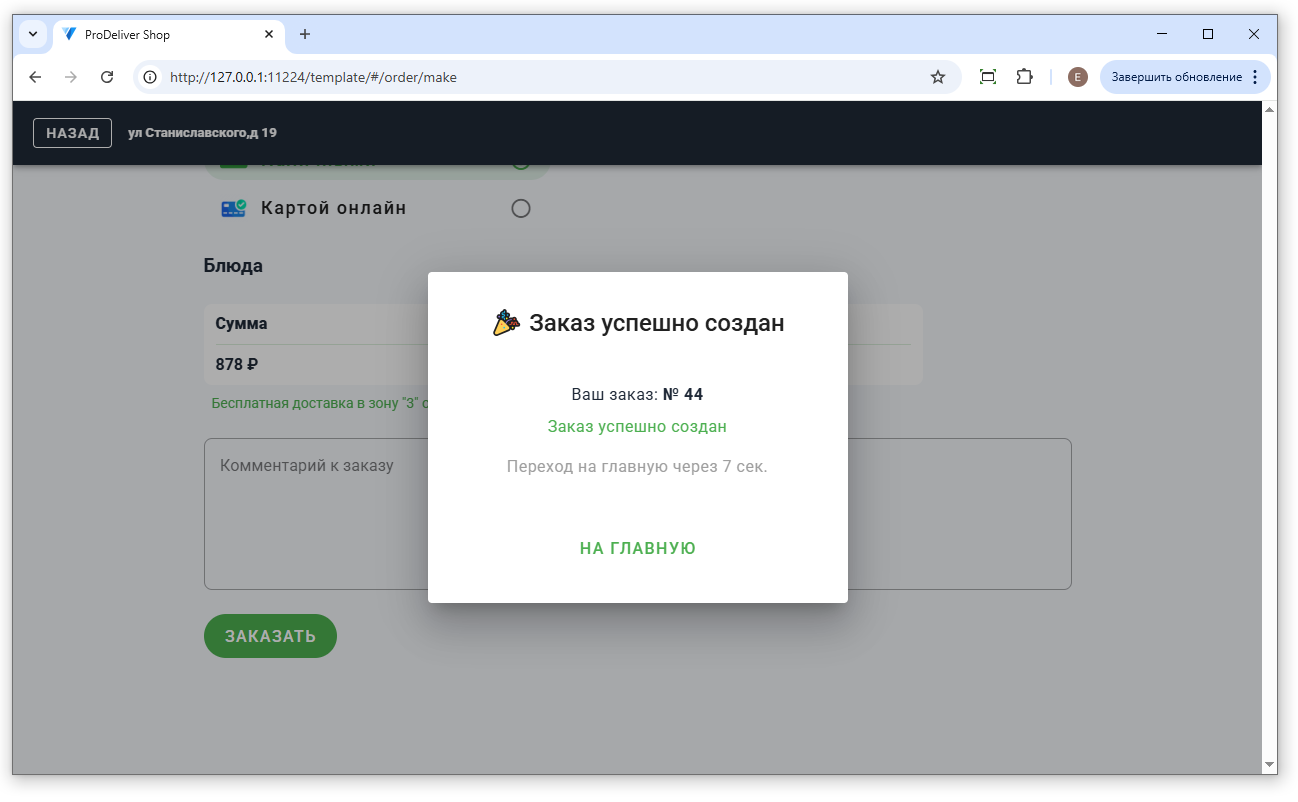Select the Картой онлайн radio button
The width and height of the screenshot is (1298, 802).
[520, 209]
